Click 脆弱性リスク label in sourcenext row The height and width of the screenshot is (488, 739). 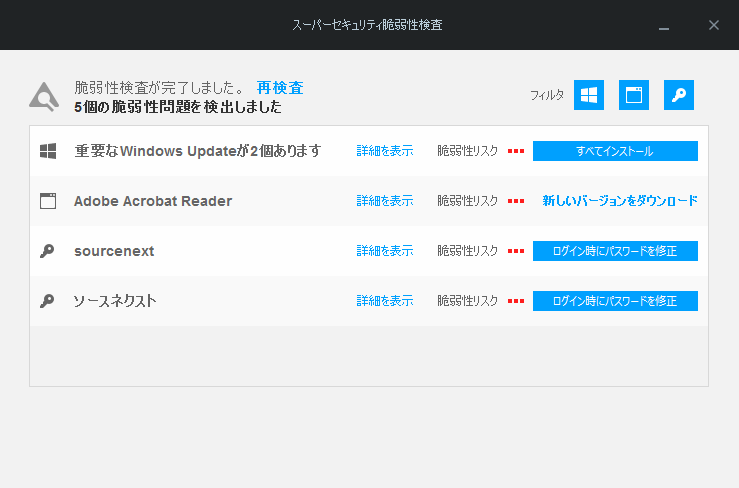tap(468, 251)
